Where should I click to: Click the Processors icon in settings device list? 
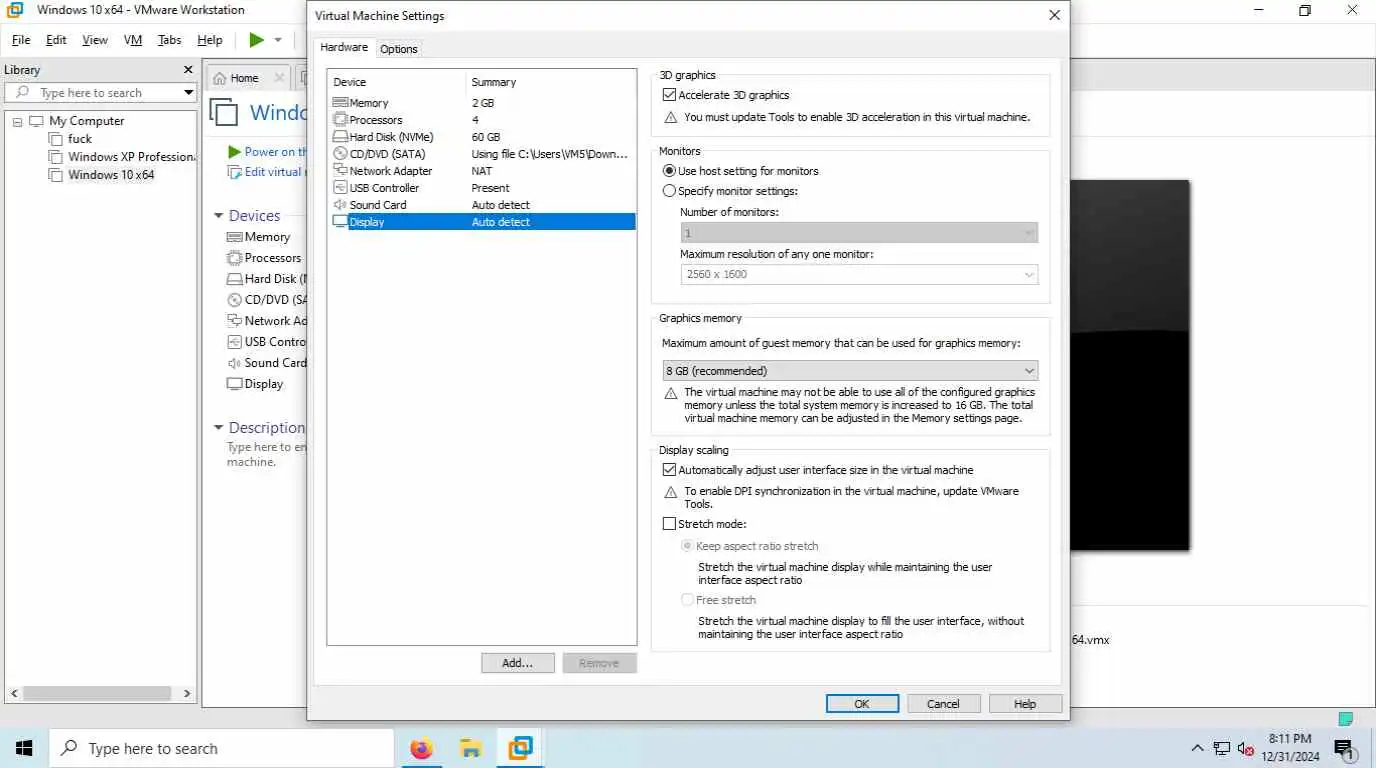tap(340, 120)
